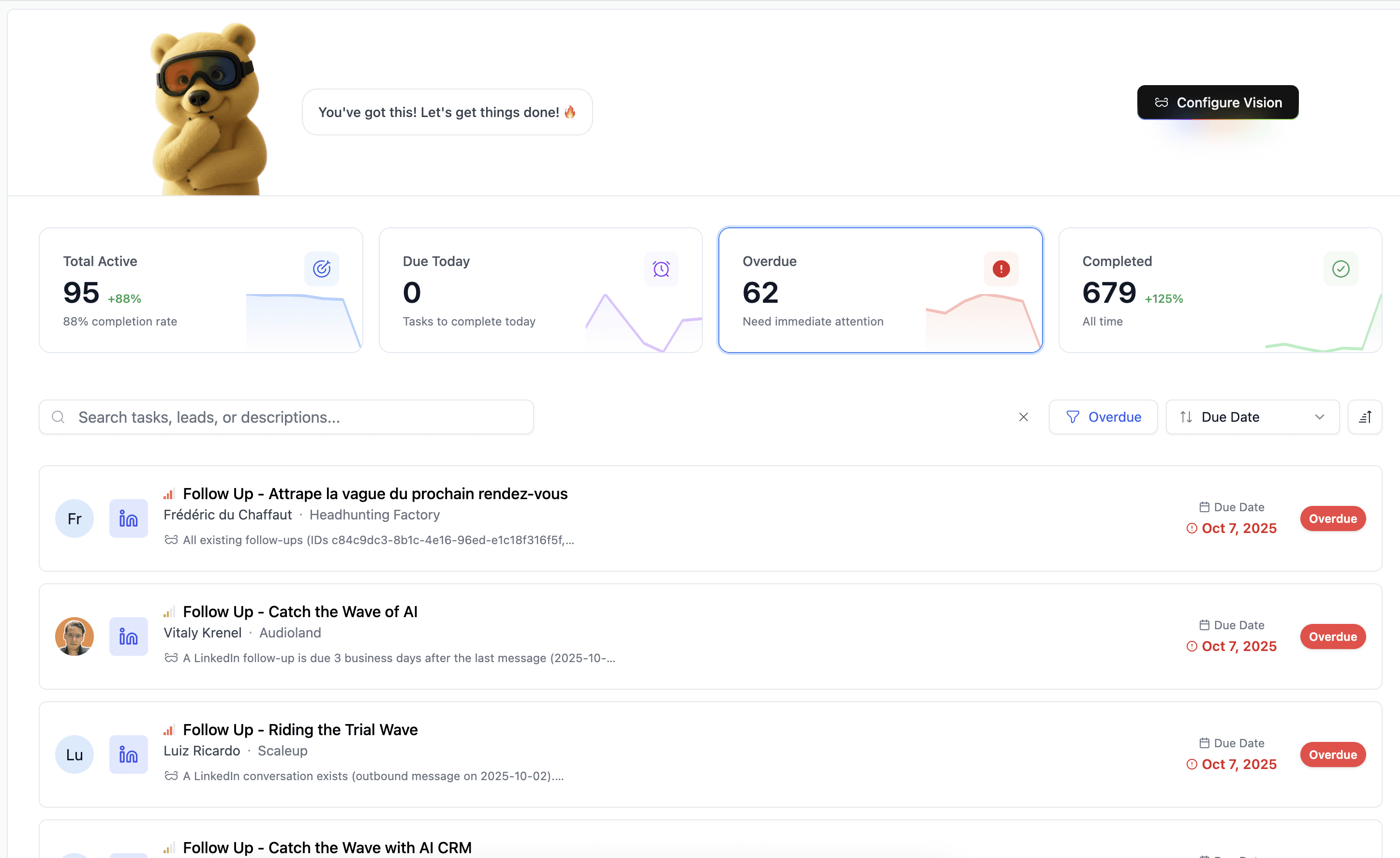Open the Fr avatar of Frédéric du Chaffaut
Image resolution: width=1400 pixels, height=858 pixels.
pos(74,519)
